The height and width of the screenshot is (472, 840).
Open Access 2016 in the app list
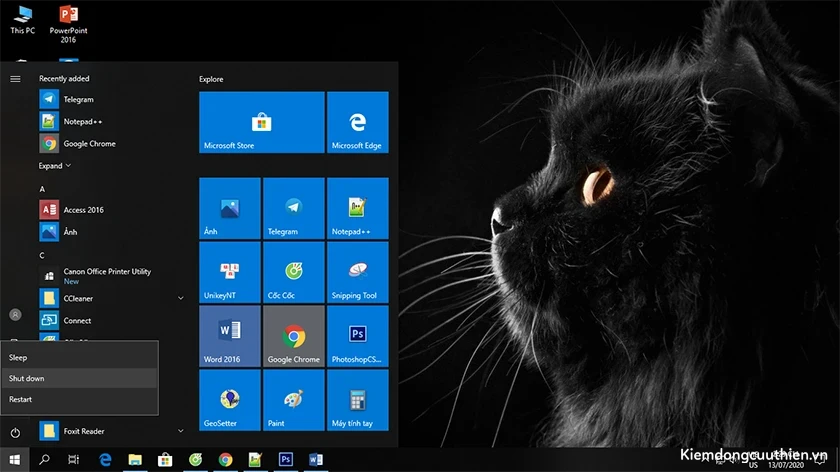tap(112, 210)
